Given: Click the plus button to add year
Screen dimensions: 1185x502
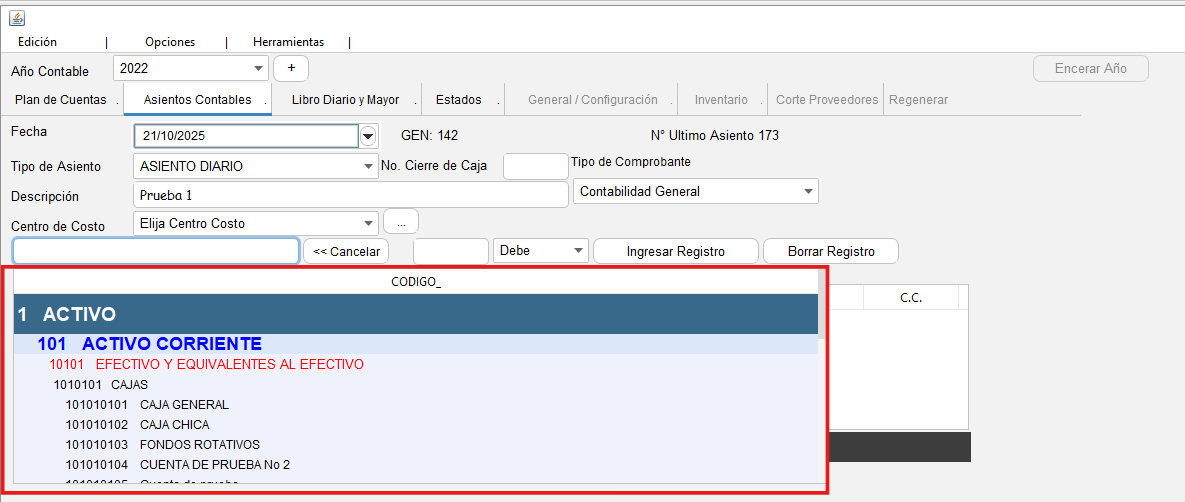Looking at the screenshot, I should [x=291, y=68].
